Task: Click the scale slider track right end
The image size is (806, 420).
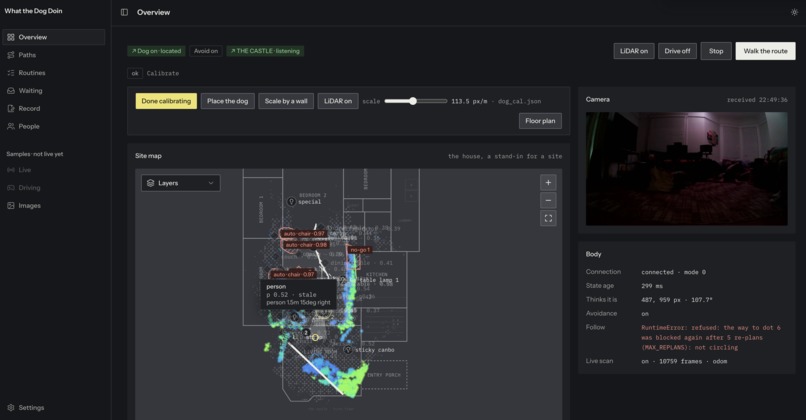Action: (445, 101)
